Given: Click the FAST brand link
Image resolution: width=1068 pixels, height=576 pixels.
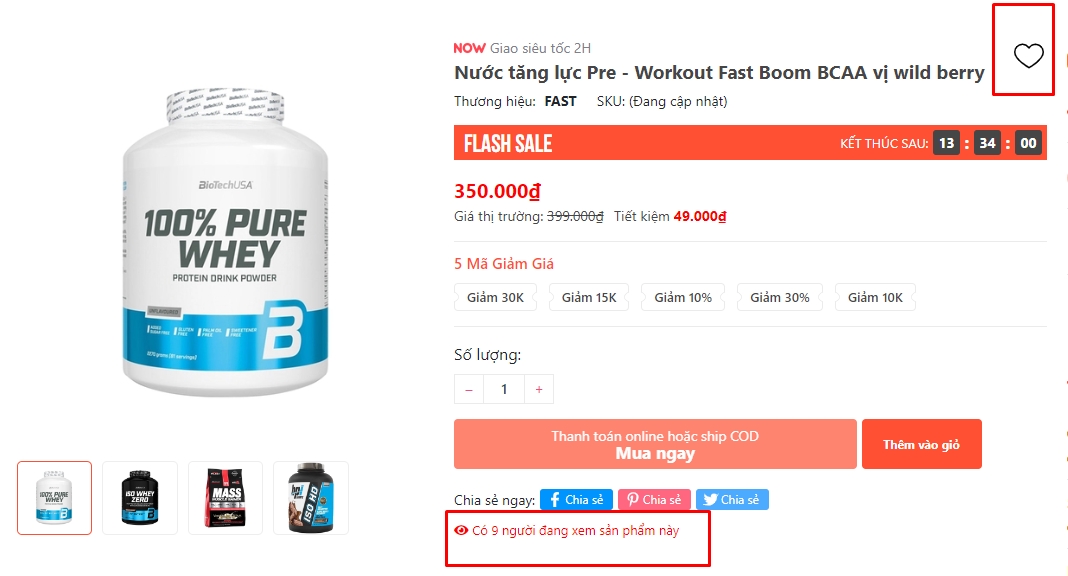Looking at the screenshot, I should point(560,101).
